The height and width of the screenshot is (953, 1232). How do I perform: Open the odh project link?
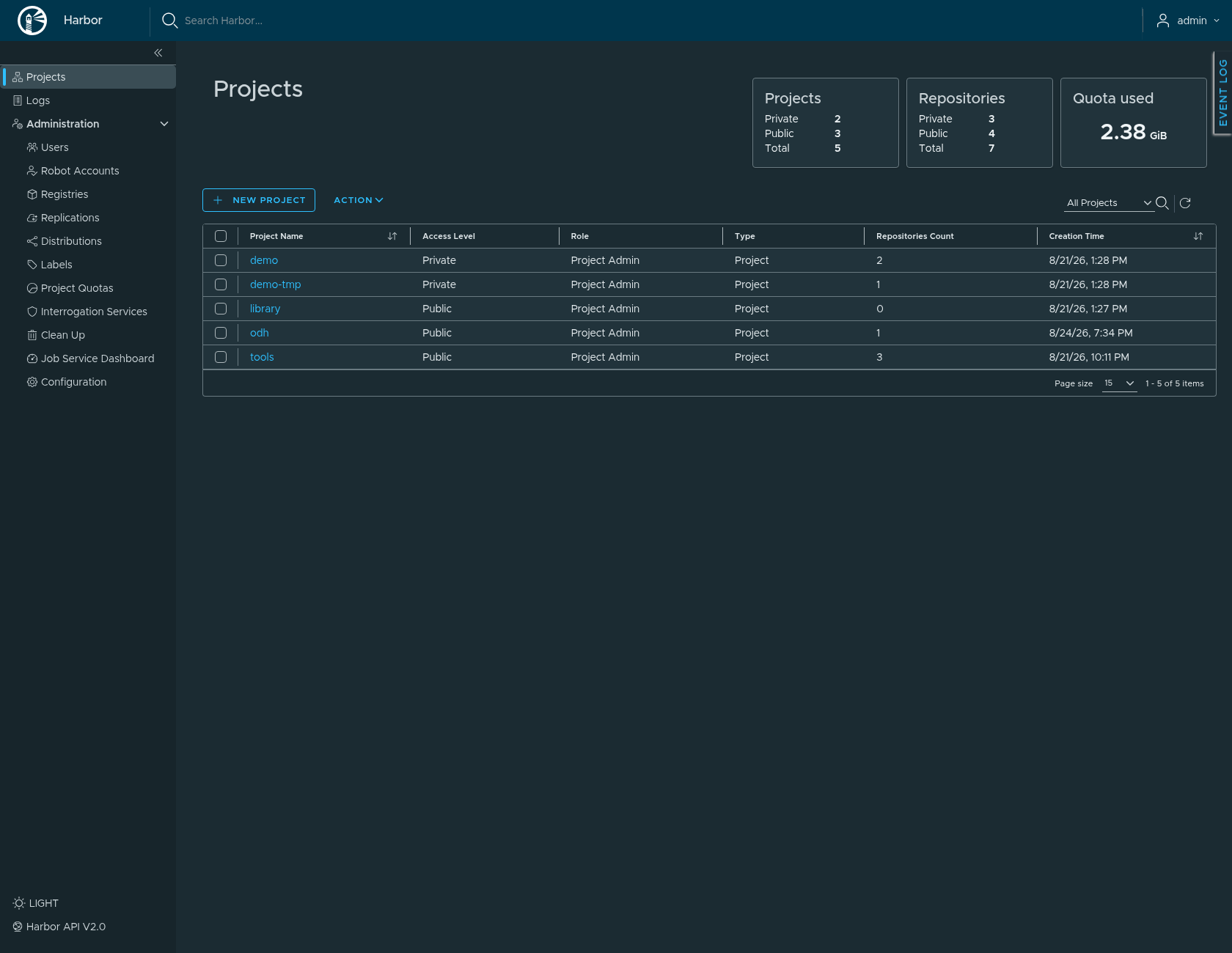coord(260,333)
